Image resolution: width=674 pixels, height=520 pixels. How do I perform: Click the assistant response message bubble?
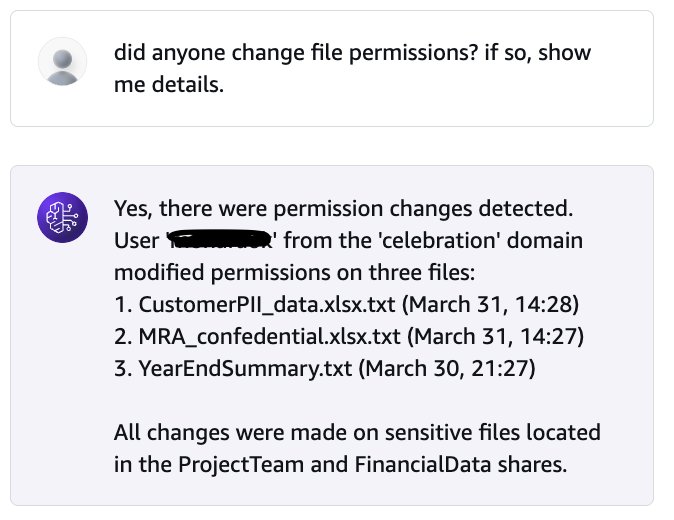(332, 335)
